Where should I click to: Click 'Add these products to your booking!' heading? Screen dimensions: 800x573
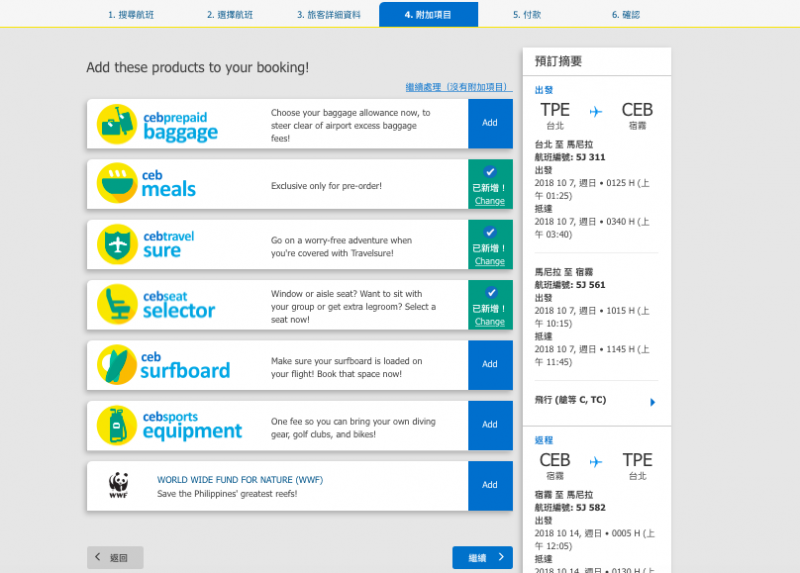[x=197, y=67]
